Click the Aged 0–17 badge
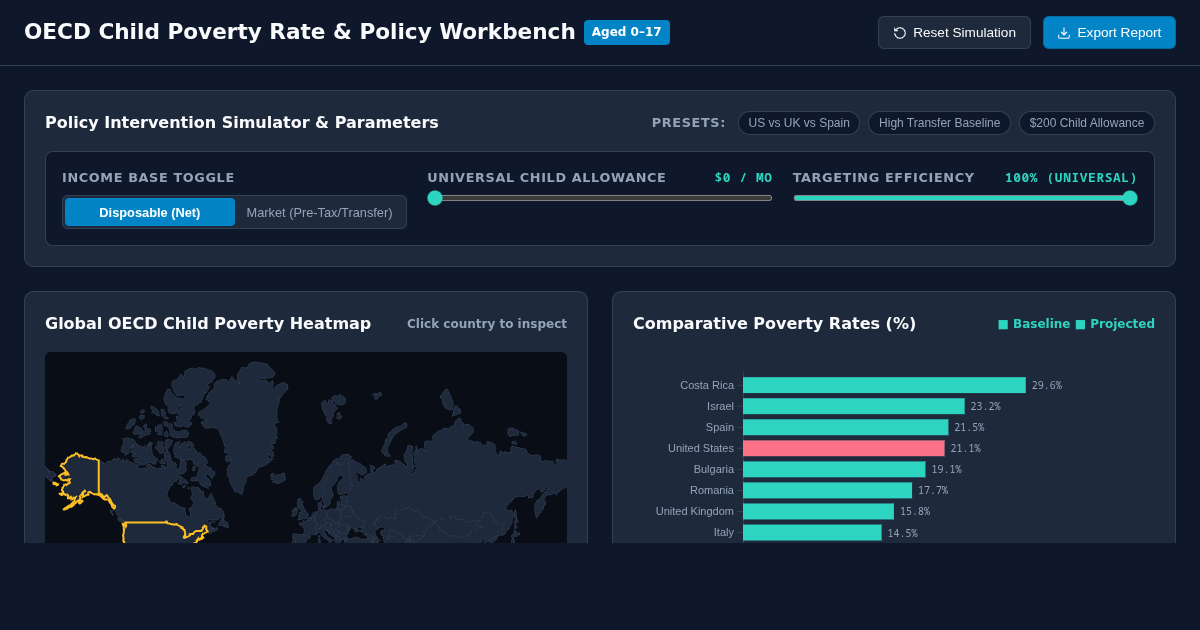This screenshot has width=1200, height=630. pos(627,32)
